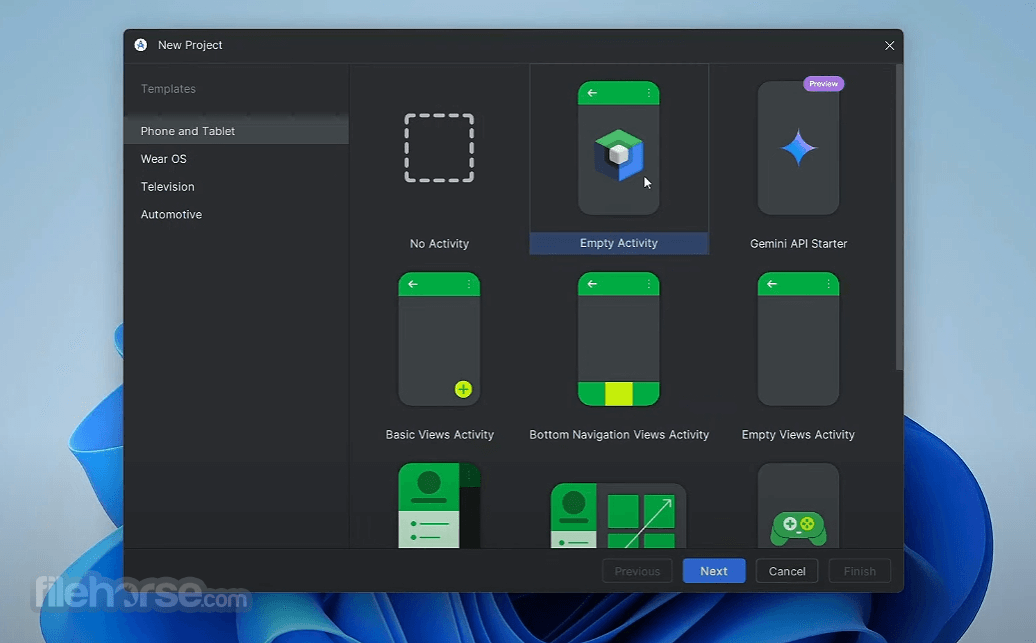Click the 'Bottom Navigation Views Activity' label
1036x643 pixels.
click(619, 435)
